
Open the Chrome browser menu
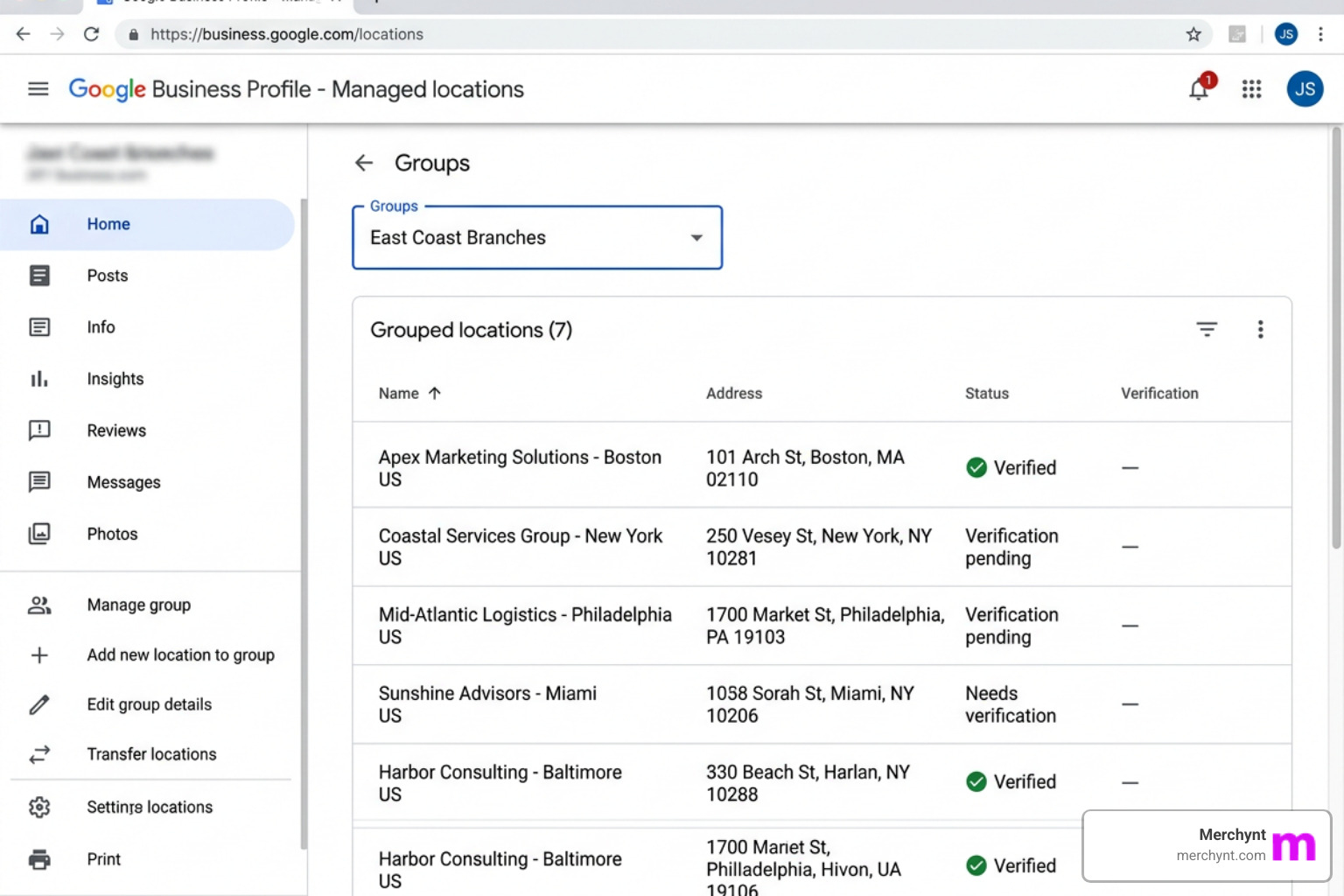click(1321, 34)
